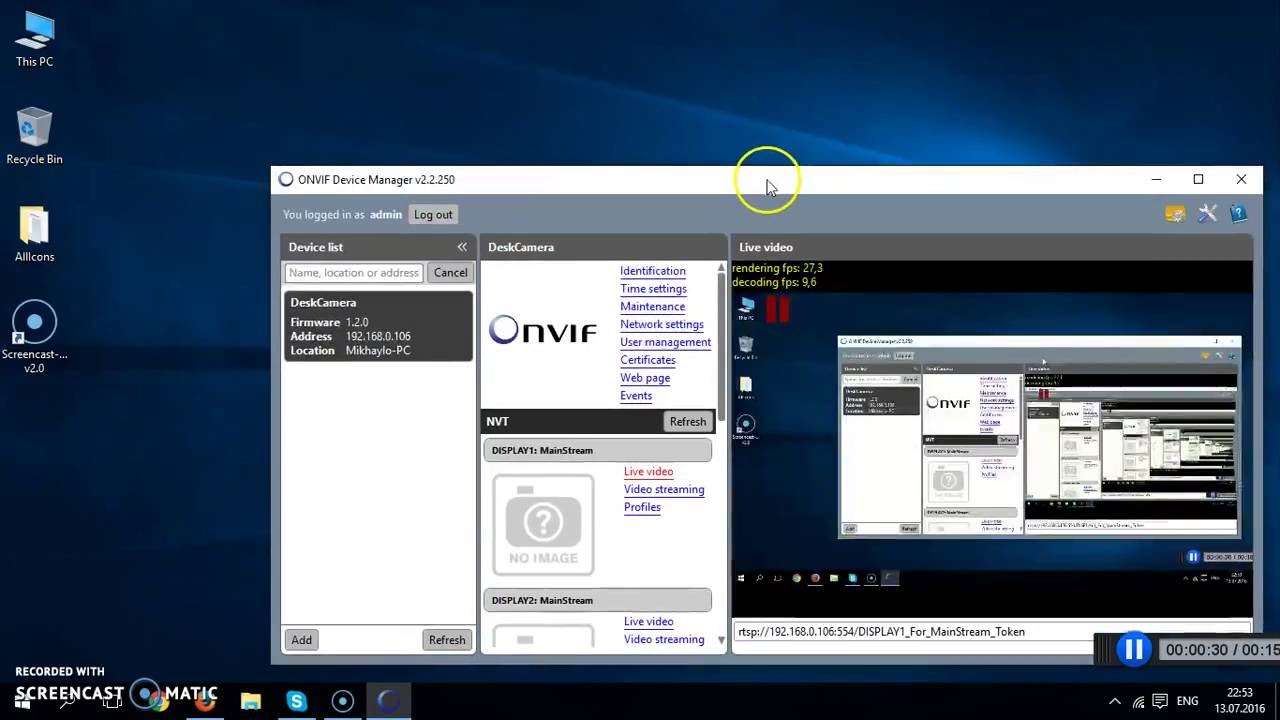Select the Recycle Bin desktop icon
Screen dimensions: 1280x720
(34, 137)
